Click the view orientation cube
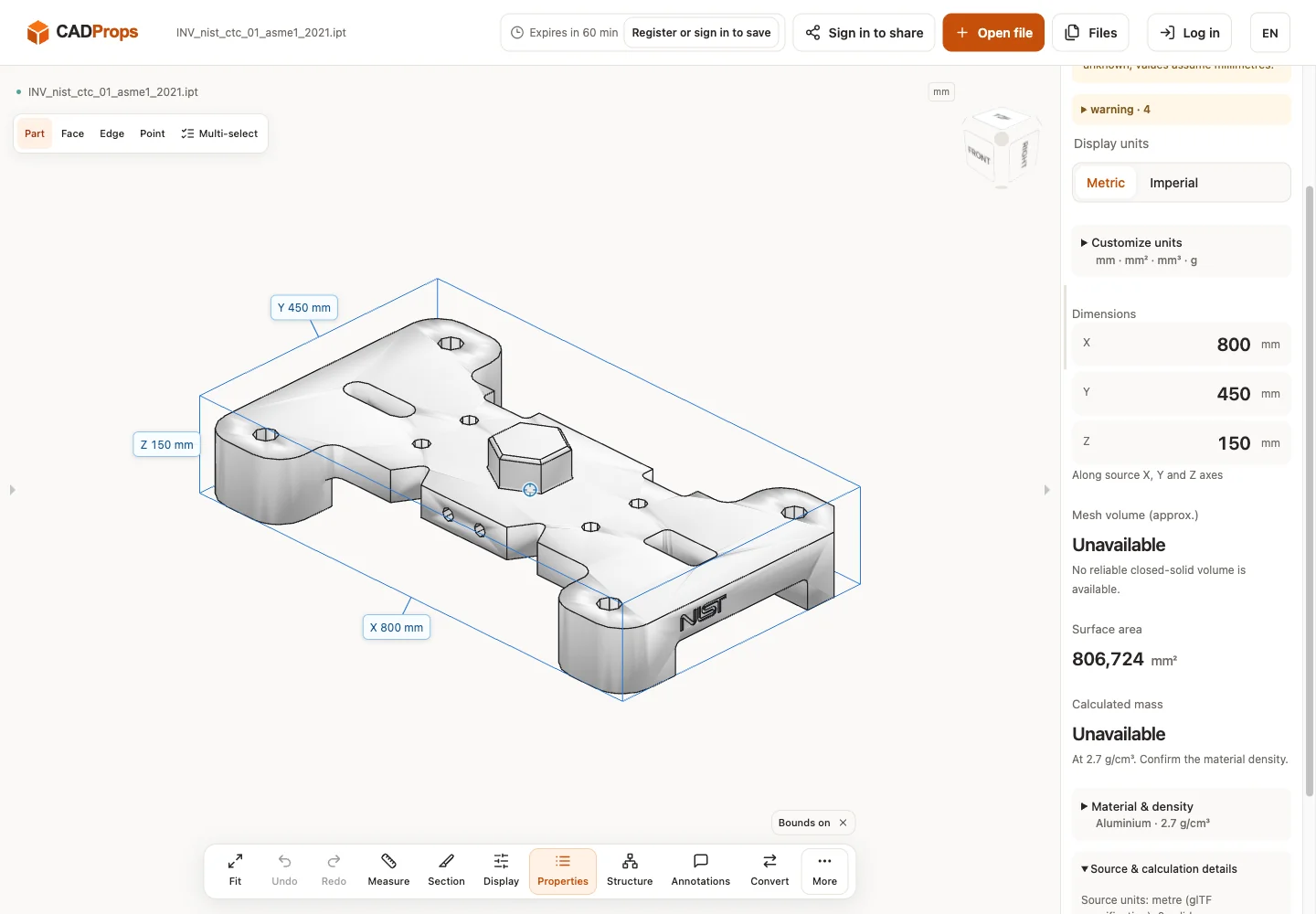 click(1002, 148)
